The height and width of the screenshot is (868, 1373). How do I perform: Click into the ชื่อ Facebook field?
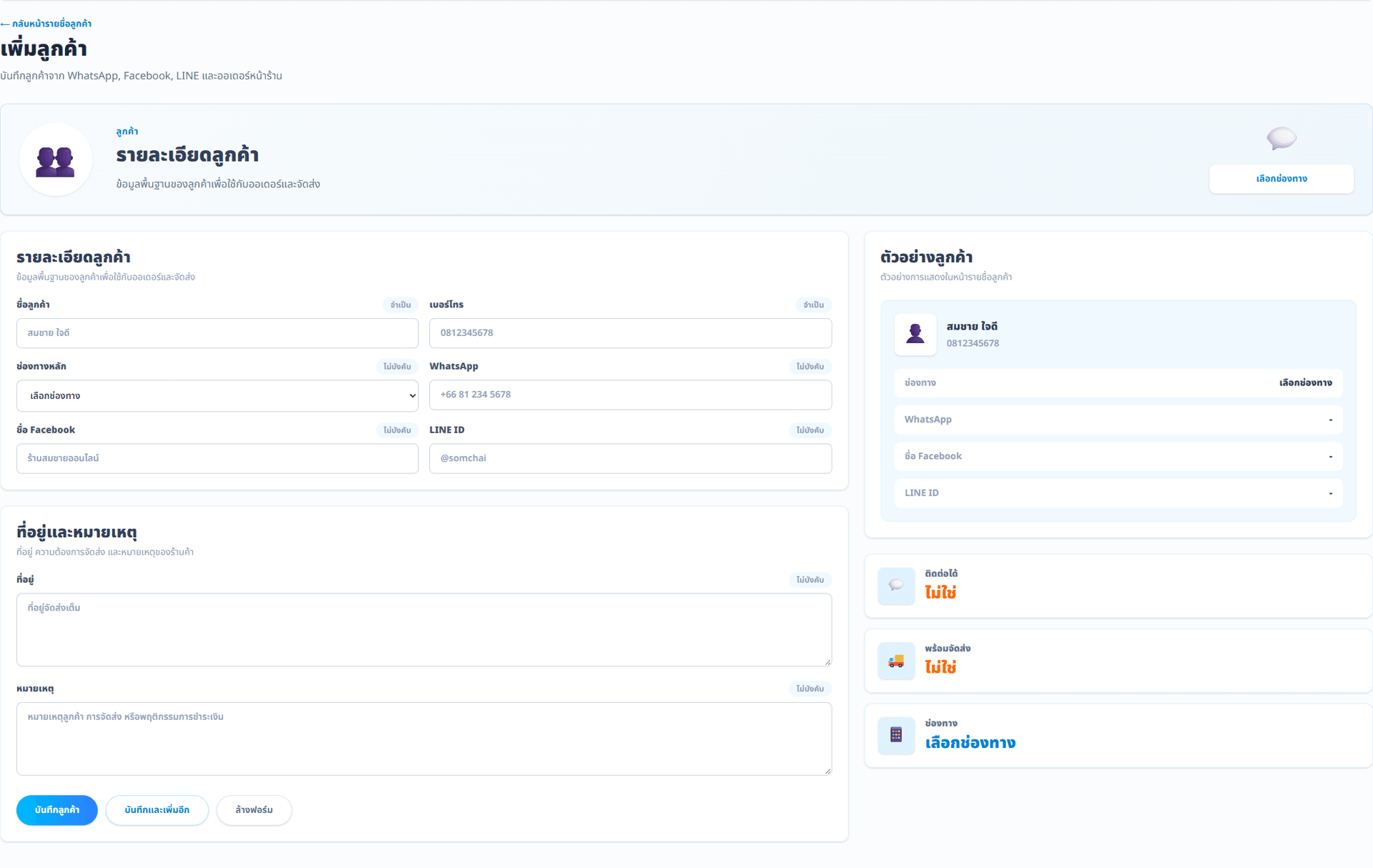[x=217, y=458]
